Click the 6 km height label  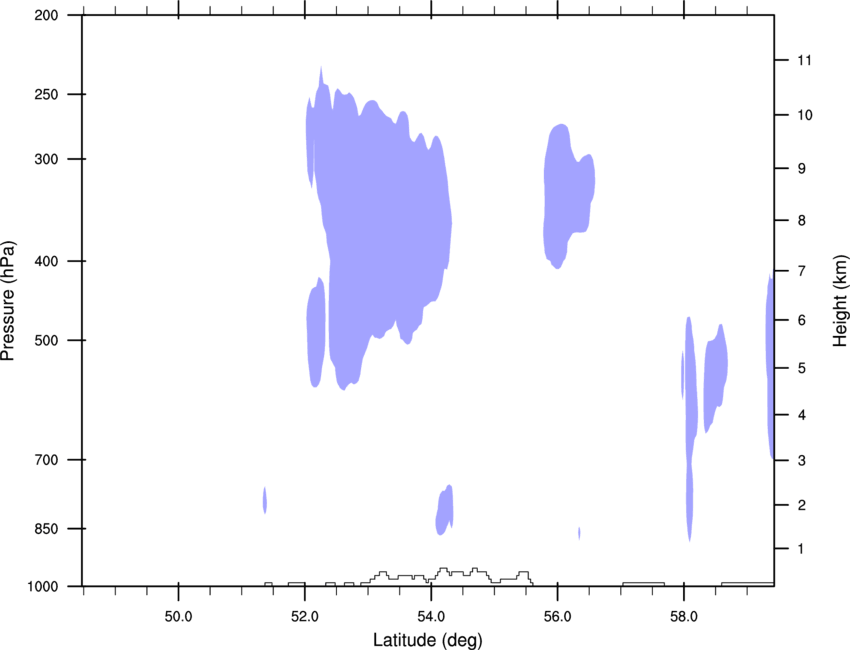point(802,320)
